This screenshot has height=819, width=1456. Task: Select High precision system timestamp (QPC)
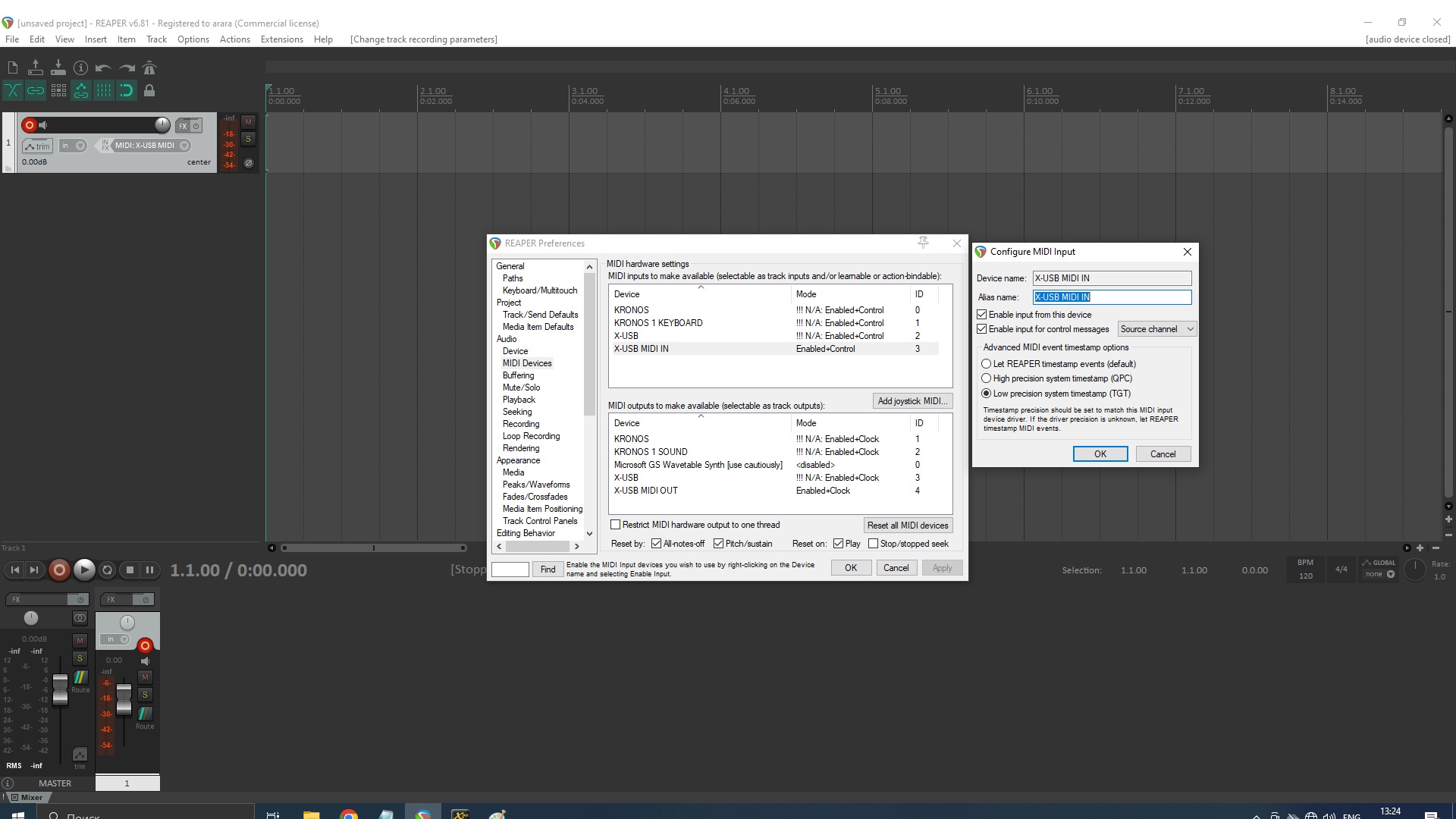[x=987, y=378]
